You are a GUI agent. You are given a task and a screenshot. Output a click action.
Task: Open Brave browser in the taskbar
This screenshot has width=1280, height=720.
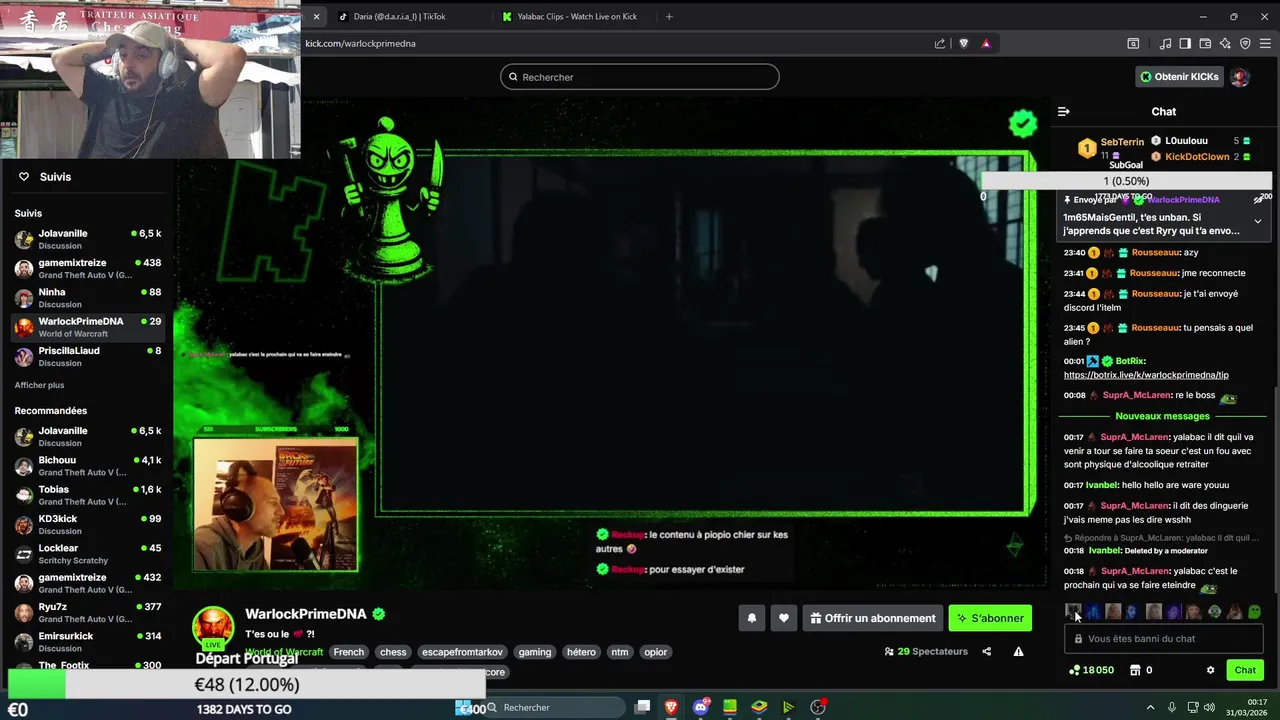pos(671,707)
